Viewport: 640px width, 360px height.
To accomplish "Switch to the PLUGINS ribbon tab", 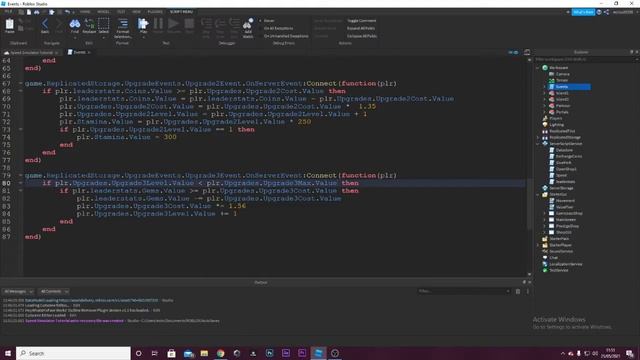I will 155,12.
